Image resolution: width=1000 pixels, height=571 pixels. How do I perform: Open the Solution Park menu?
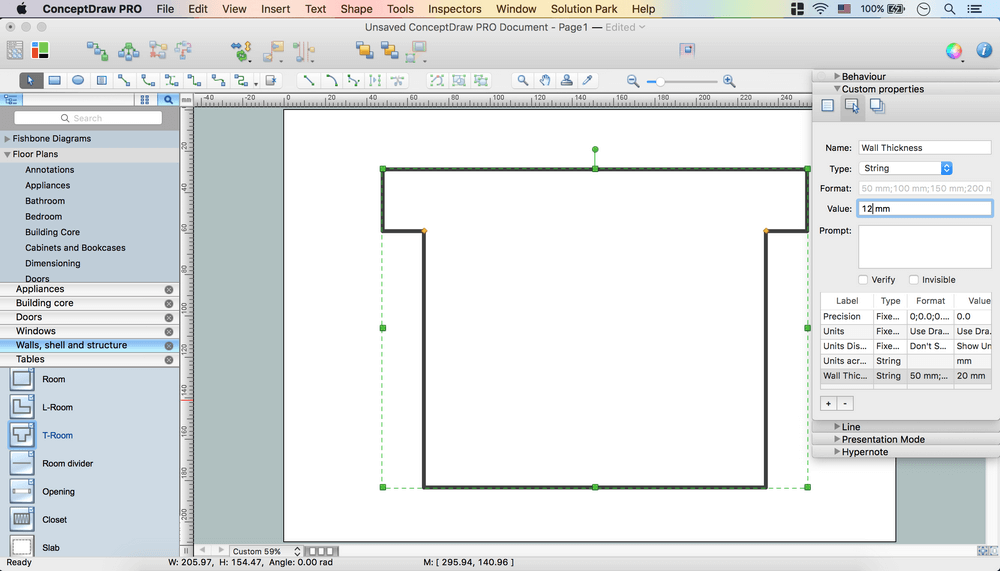584,9
